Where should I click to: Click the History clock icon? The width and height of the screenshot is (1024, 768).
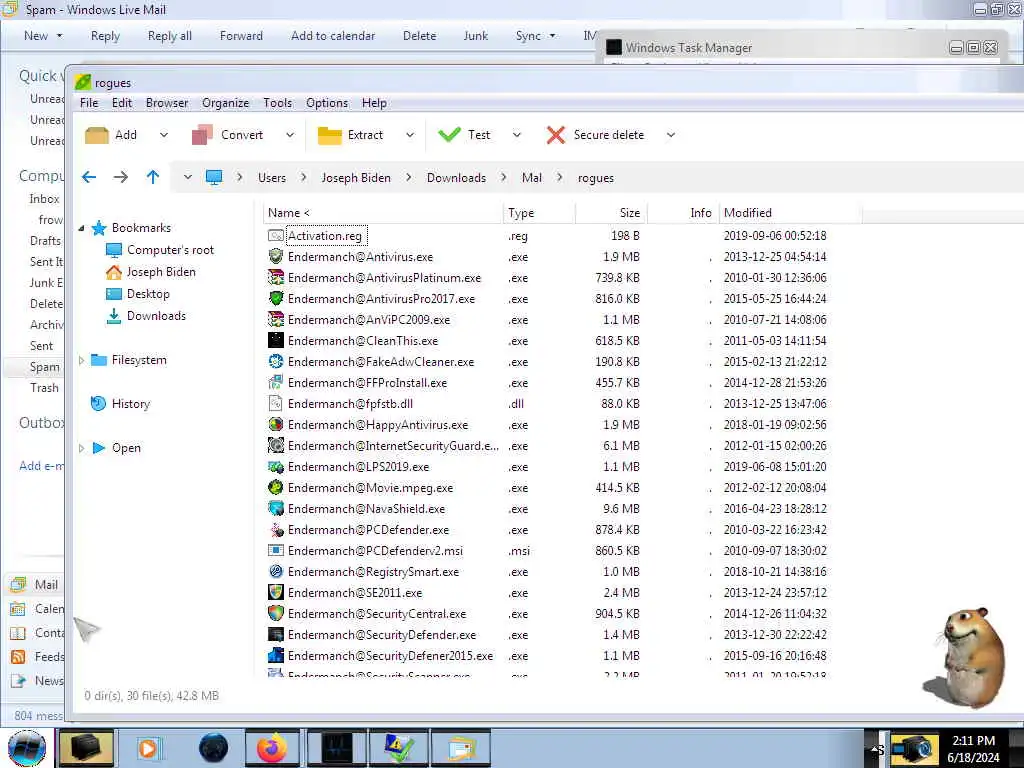click(x=98, y=404)
